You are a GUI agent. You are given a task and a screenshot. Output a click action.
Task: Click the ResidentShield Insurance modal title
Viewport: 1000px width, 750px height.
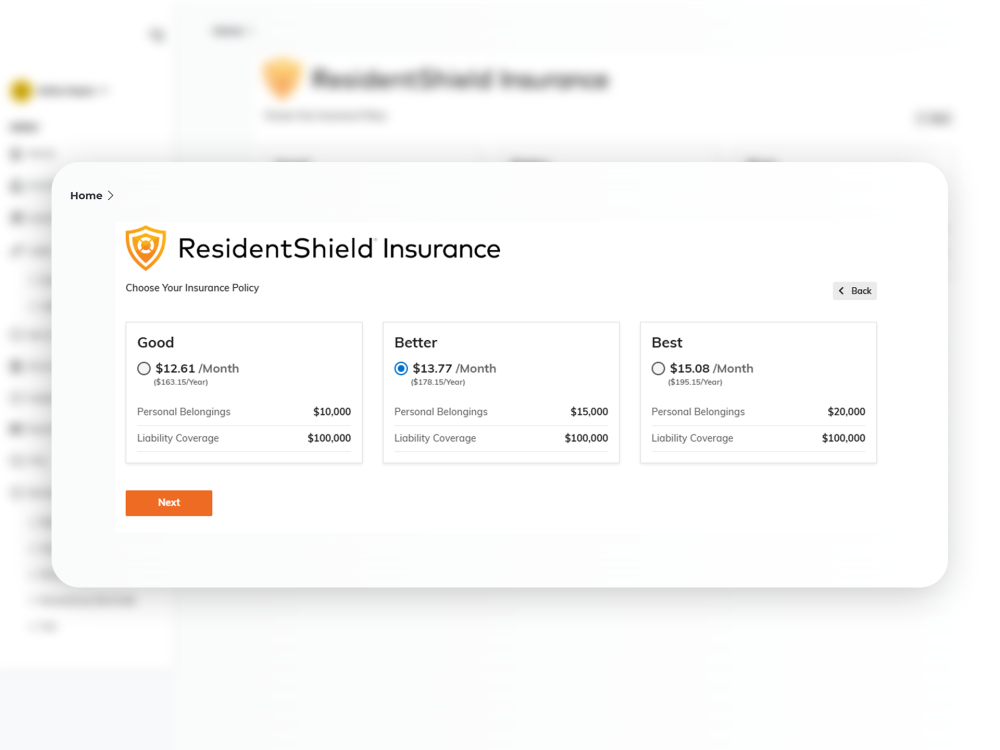pos(338,248)
